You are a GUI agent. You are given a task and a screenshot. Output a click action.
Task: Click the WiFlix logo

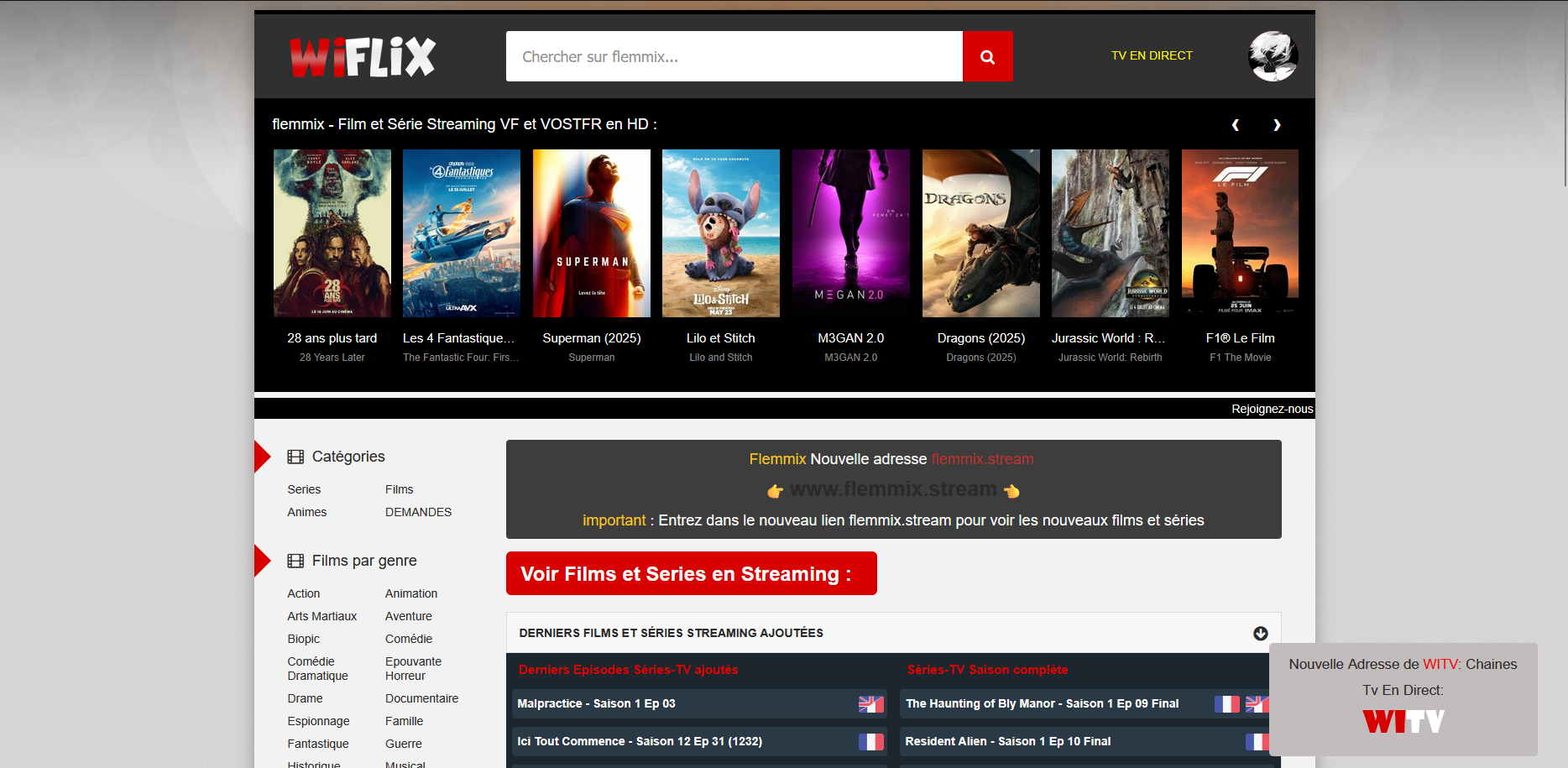(363, 57)
